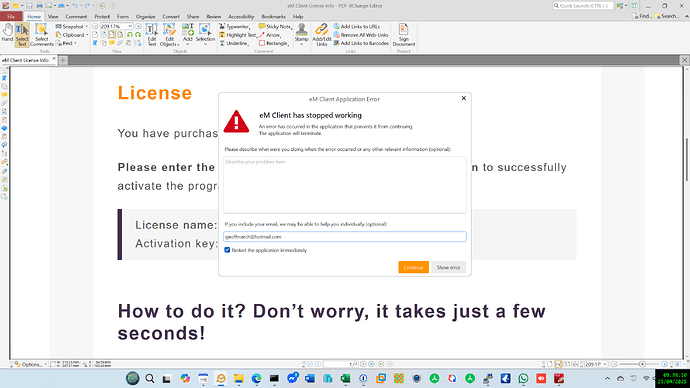
Task: Click the Selection tool in Objects group
Action: pyautogui.click(x=205, y=35)
